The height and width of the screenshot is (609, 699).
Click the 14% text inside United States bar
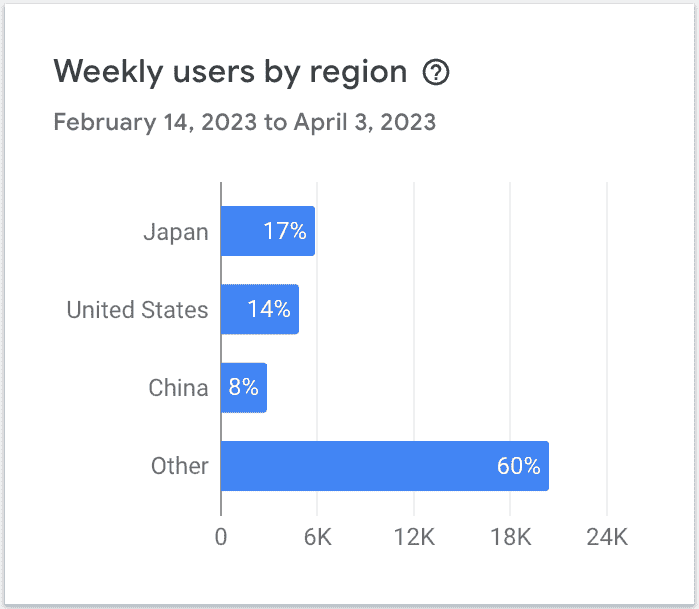269,309
